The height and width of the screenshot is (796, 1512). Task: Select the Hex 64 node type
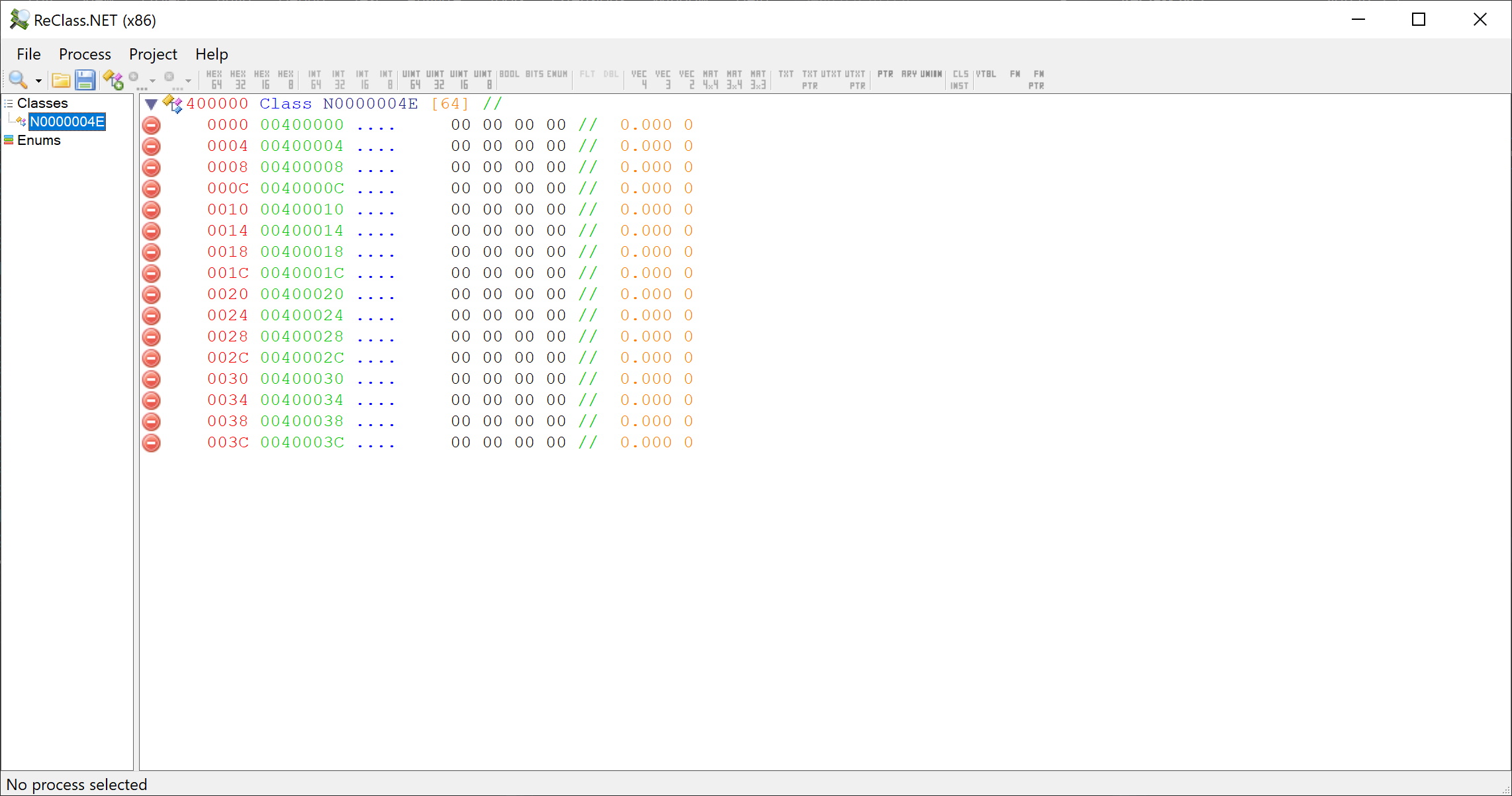pos(214,79)
